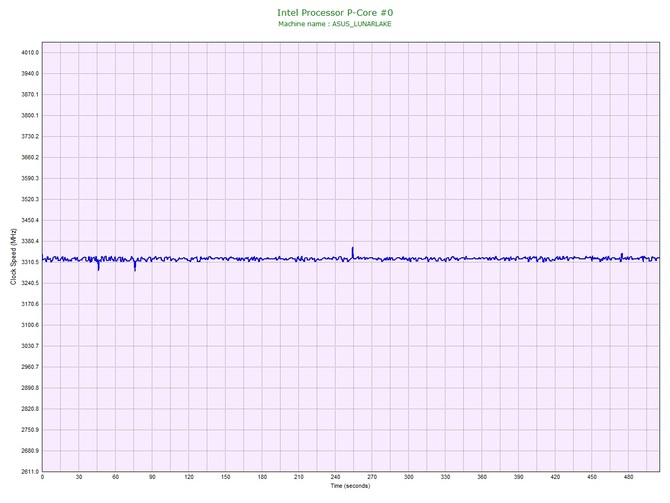Click the downward dip near 45 seconds

coord(98,266)
